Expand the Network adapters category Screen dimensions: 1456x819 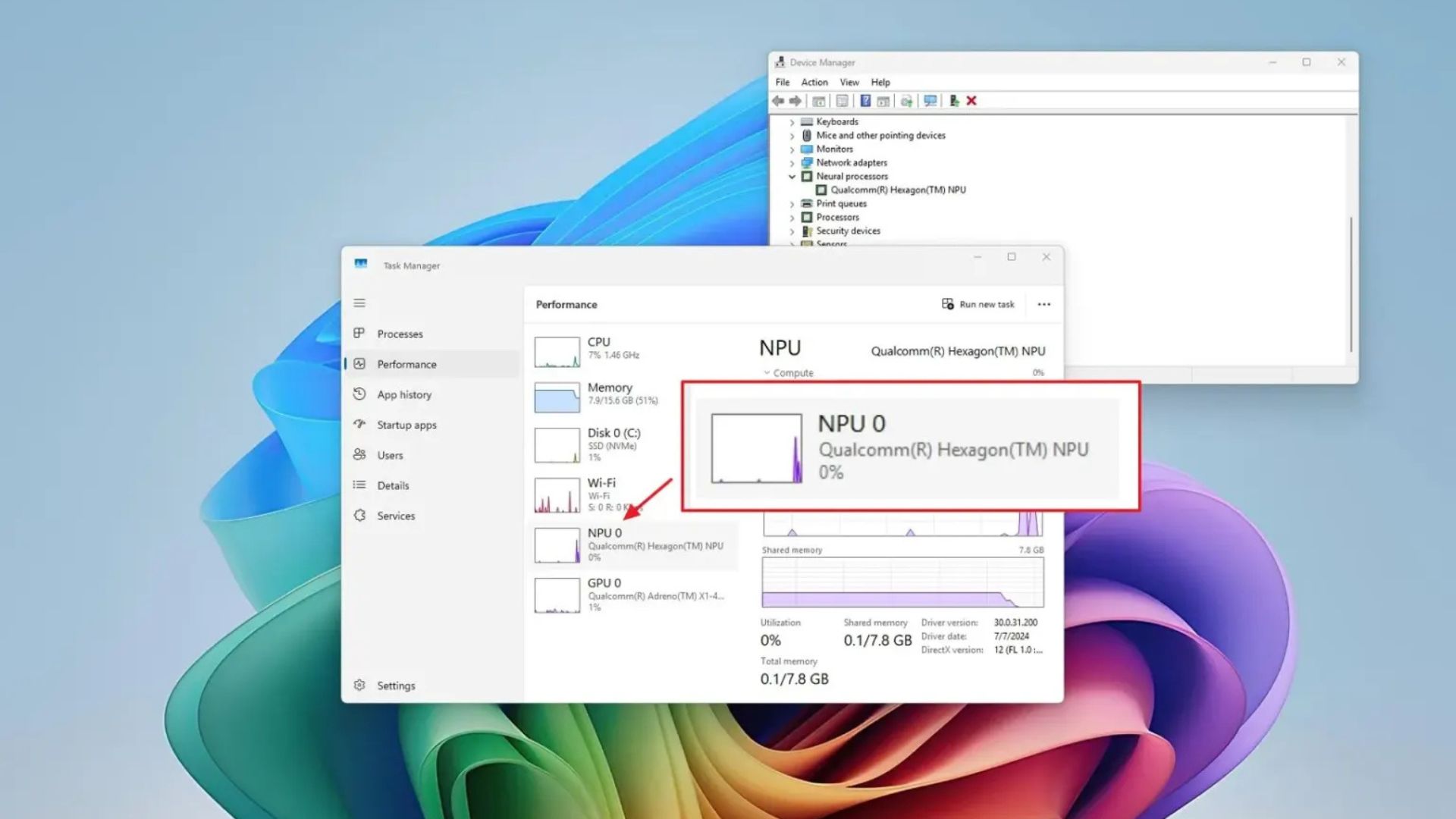(793, 162)
